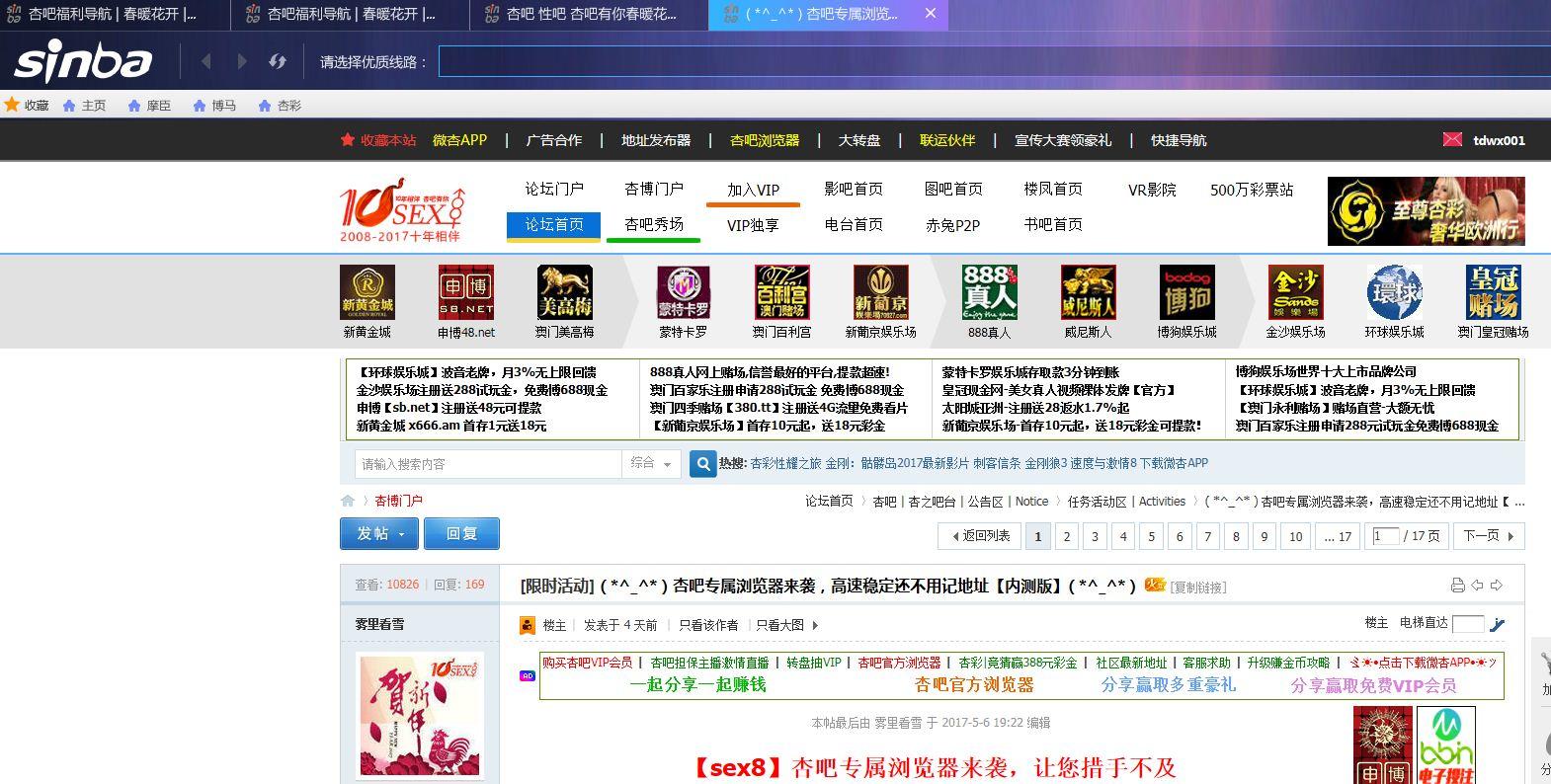Open the 杏吧浏览器 top bar link
The height and width of the screenshot is (784, 1551).
point(765,140)
